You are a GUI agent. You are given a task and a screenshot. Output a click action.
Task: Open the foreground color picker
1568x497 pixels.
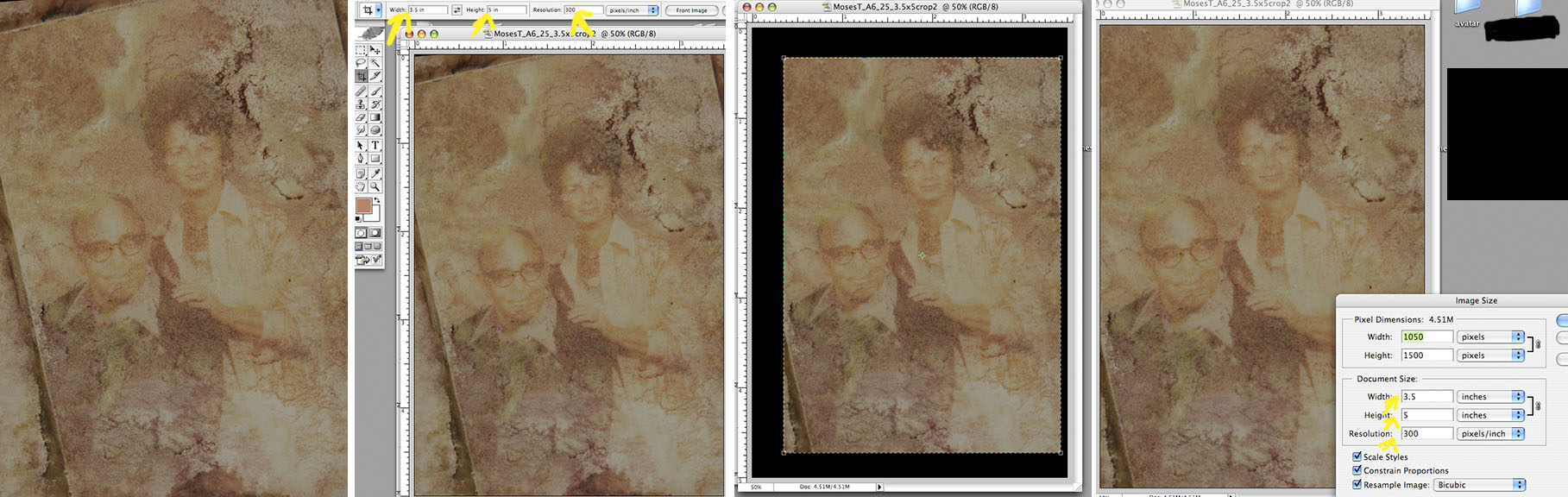pos(363,205)
